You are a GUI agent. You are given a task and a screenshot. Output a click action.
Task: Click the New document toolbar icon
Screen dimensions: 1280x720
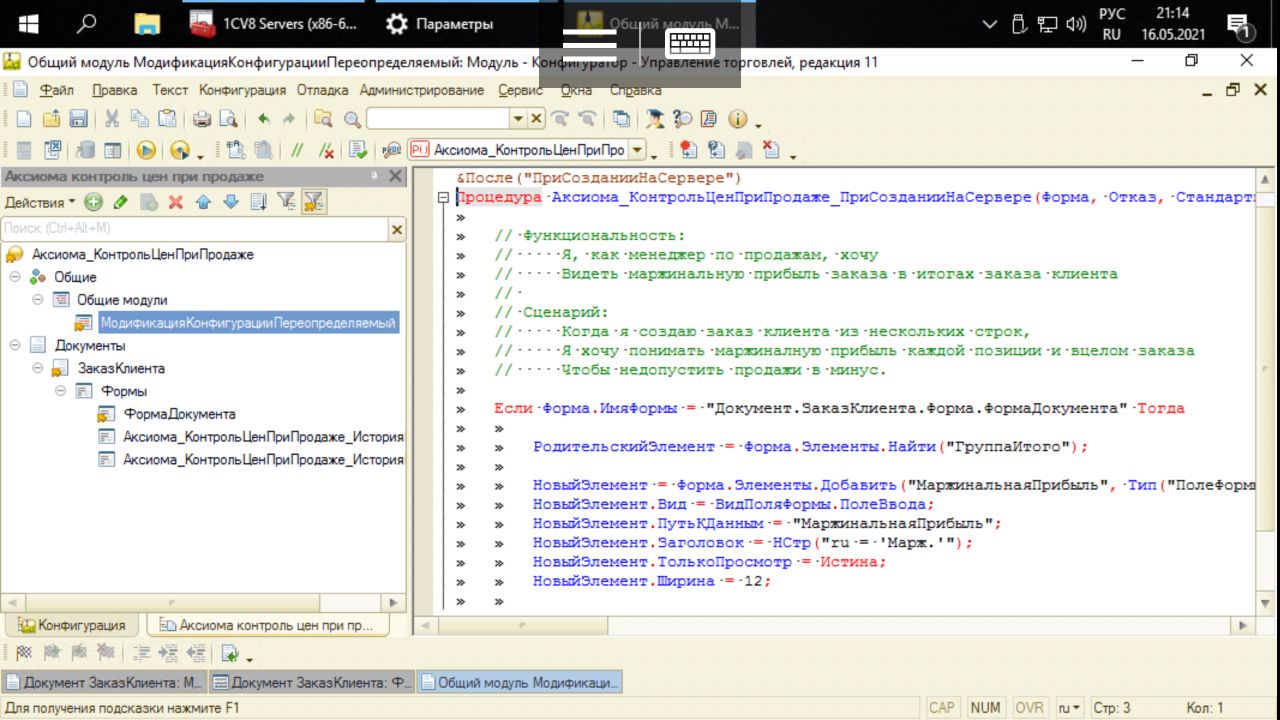coord(23,119)
